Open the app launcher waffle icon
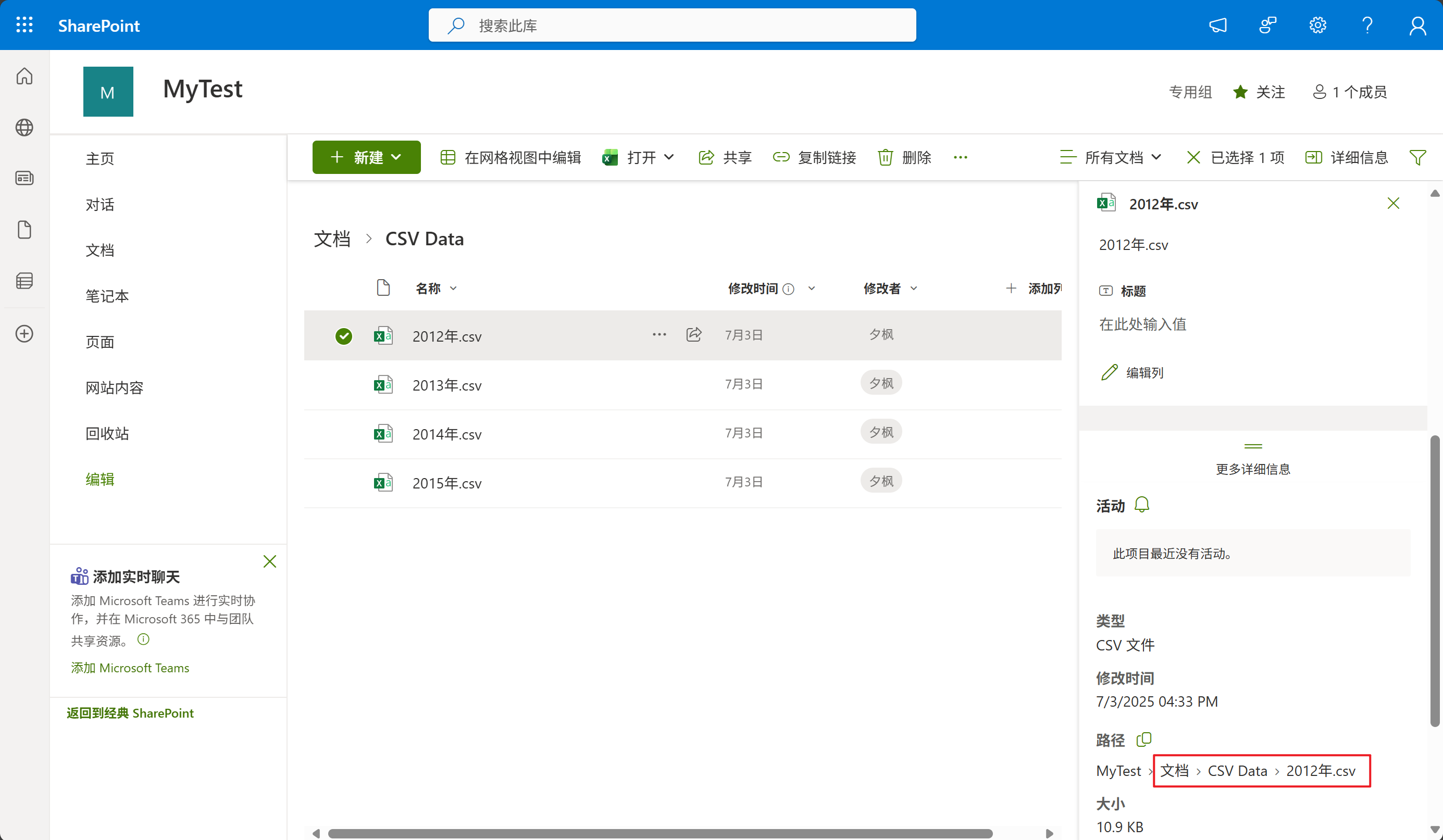The width and height of the screenshot is (1443, 840). [24, 25]
